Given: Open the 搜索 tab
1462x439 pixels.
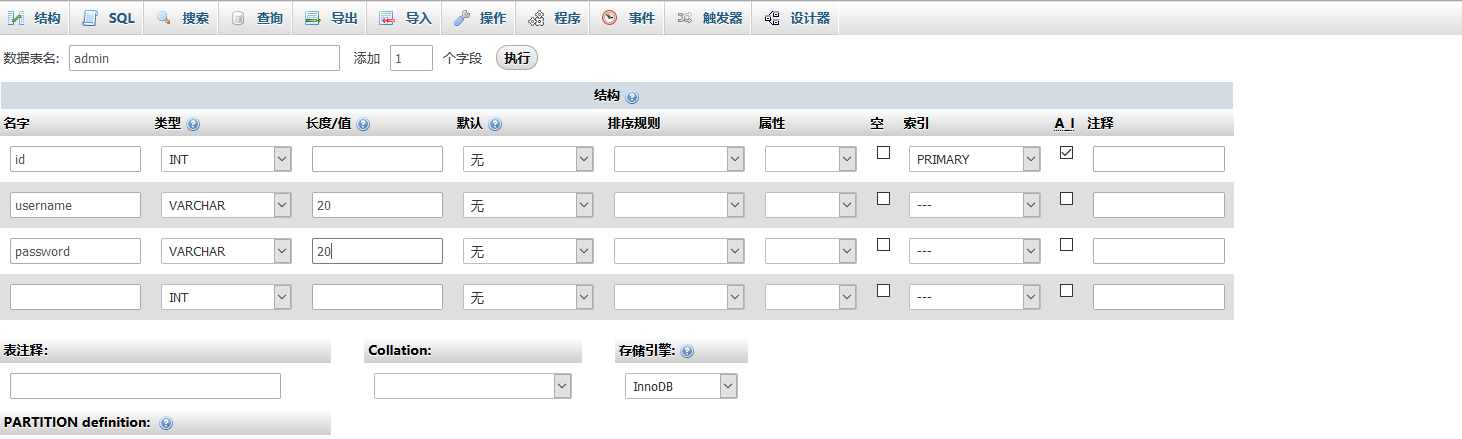Looking at the screenshot, I should click(x=182, y=18).
